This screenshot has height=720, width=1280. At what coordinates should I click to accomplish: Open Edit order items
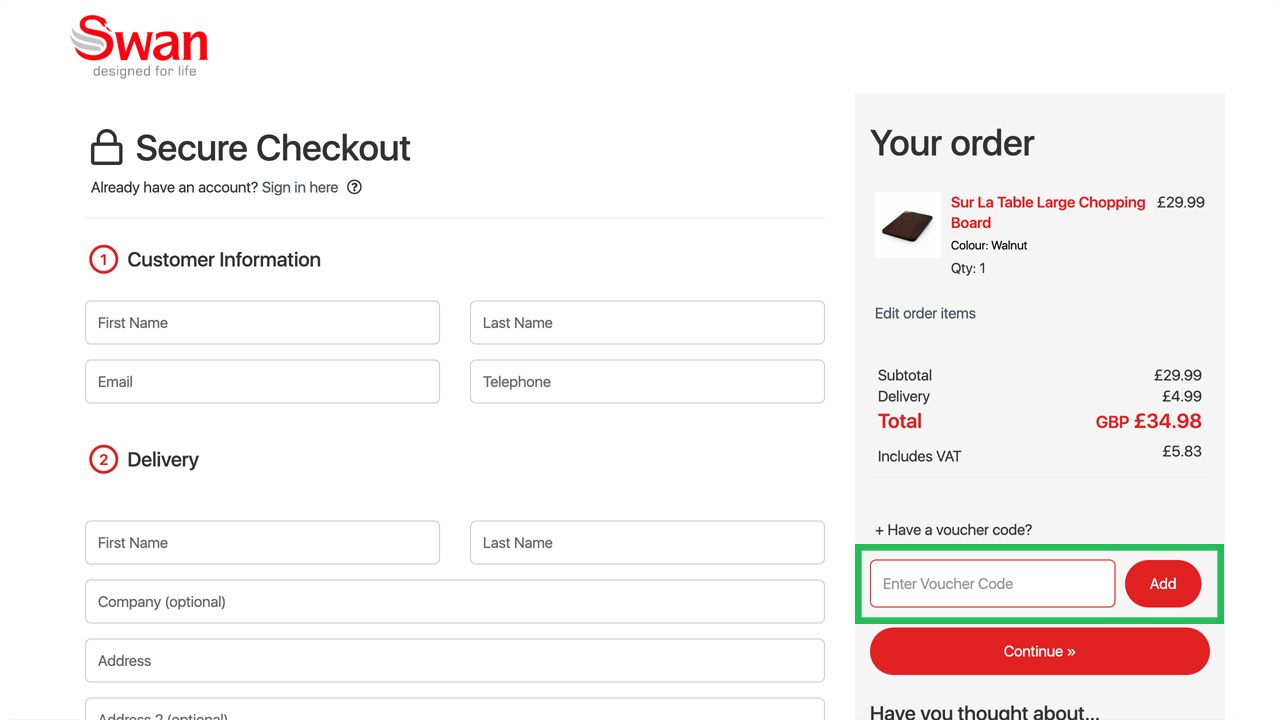[925, 313]
